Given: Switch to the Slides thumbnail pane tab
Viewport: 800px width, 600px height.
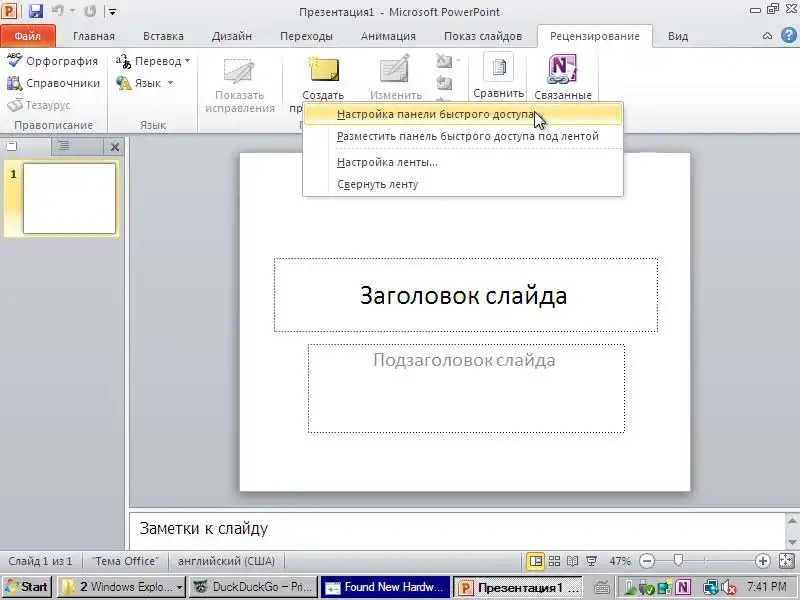Looking at the screenshot, I should (12, 147).
